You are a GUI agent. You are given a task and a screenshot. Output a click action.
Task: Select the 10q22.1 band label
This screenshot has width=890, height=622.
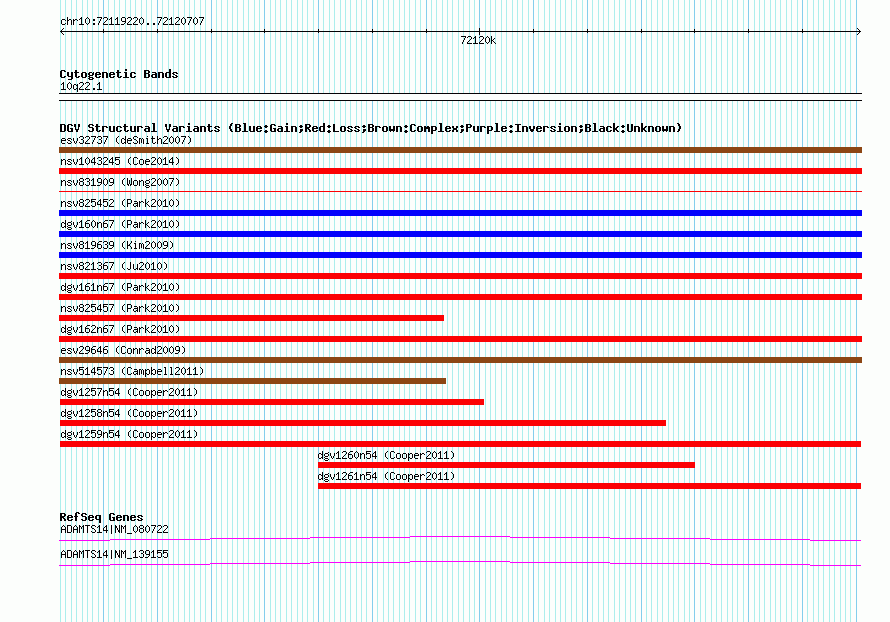tap(81, 86)
